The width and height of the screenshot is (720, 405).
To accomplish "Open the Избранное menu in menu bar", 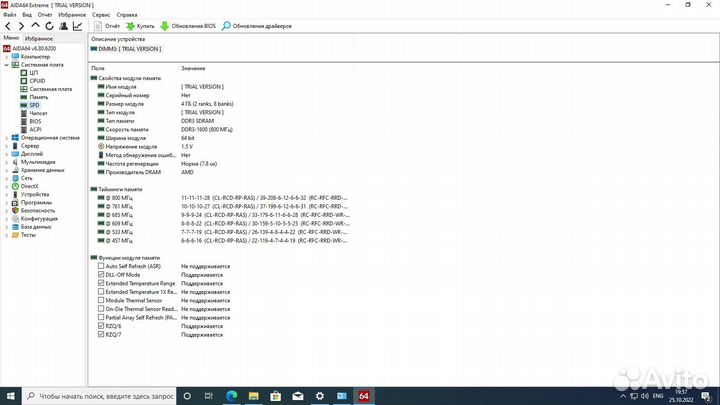I will coord(72,15).
